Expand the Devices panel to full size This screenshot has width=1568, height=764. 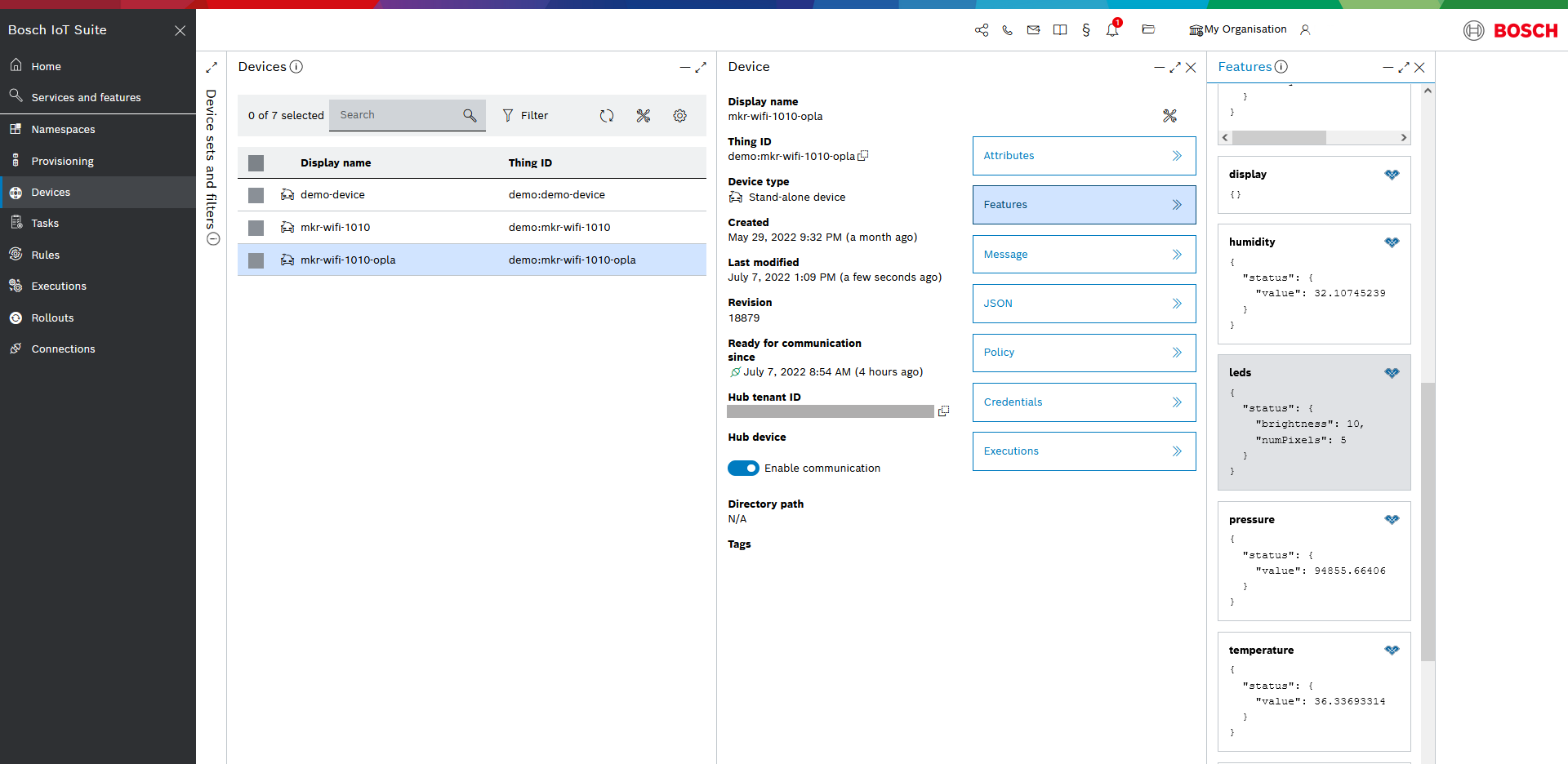pyautogui.click(x=701, y=68)
